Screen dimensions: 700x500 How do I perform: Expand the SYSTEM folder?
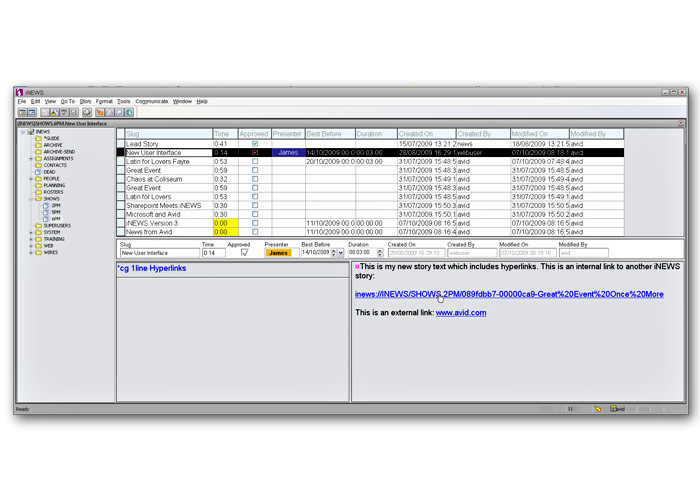[x=31, y=232]
